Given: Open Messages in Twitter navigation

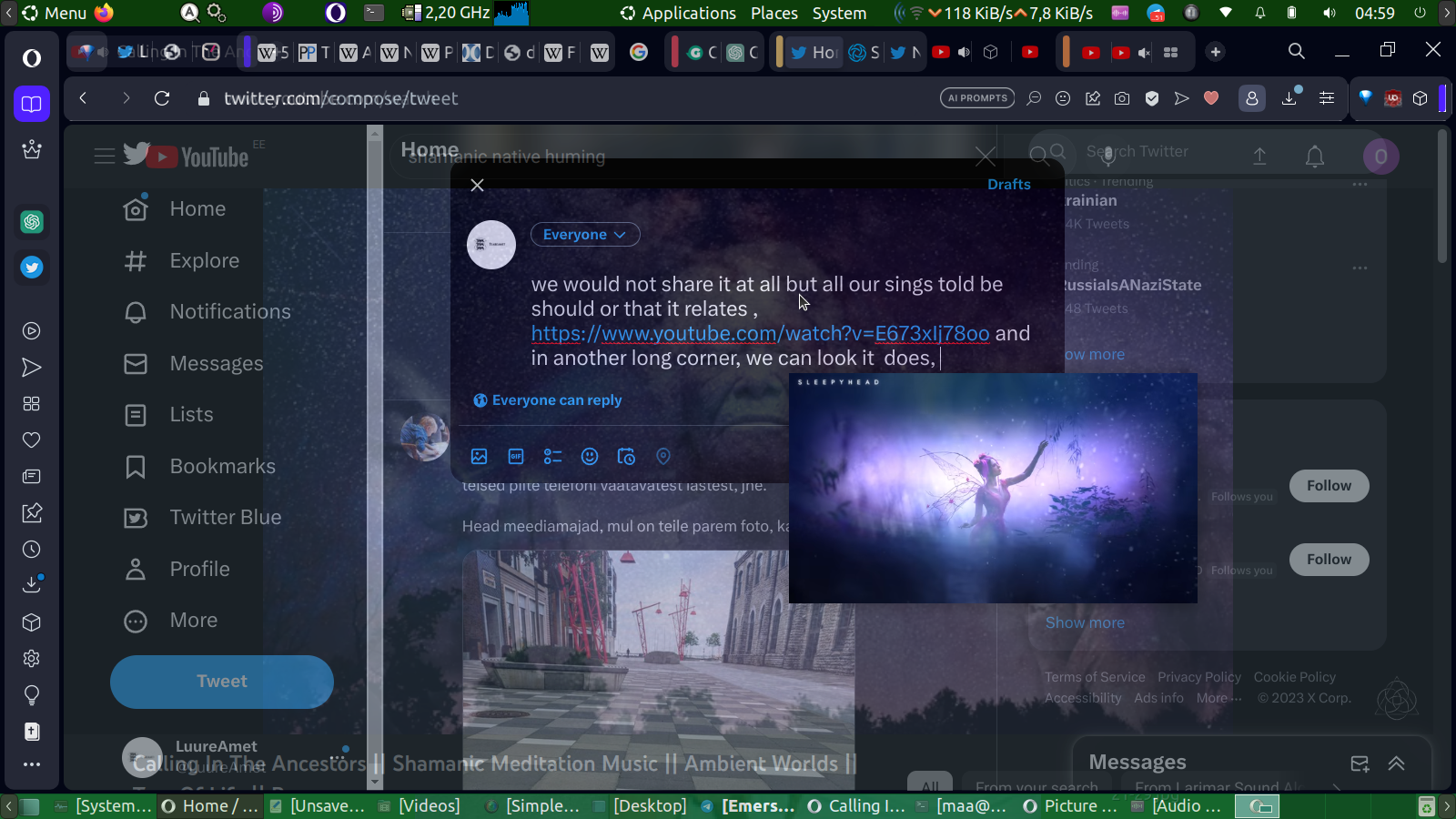Looking at the screenshot, I should [194, 364].
